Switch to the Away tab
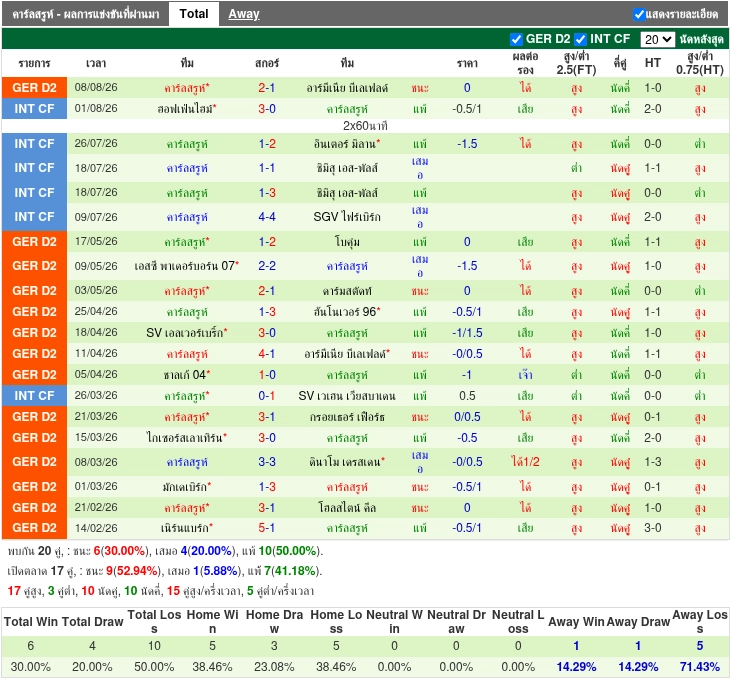The width and height of the screenshot is (730, 684). [x=243, y=14]
